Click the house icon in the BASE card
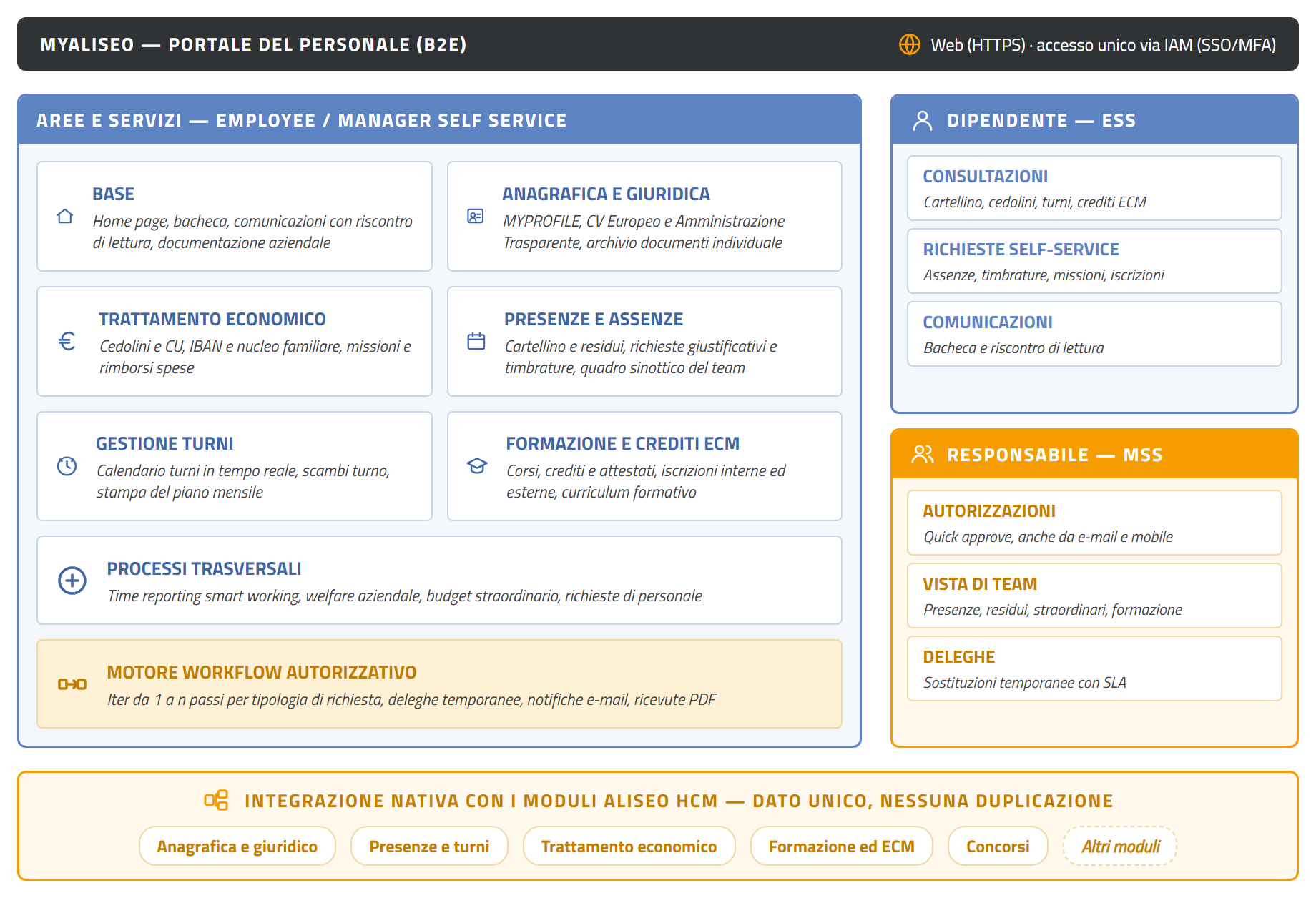The height and width of the screenshot is (898, 1316). [x=65, y=216]
